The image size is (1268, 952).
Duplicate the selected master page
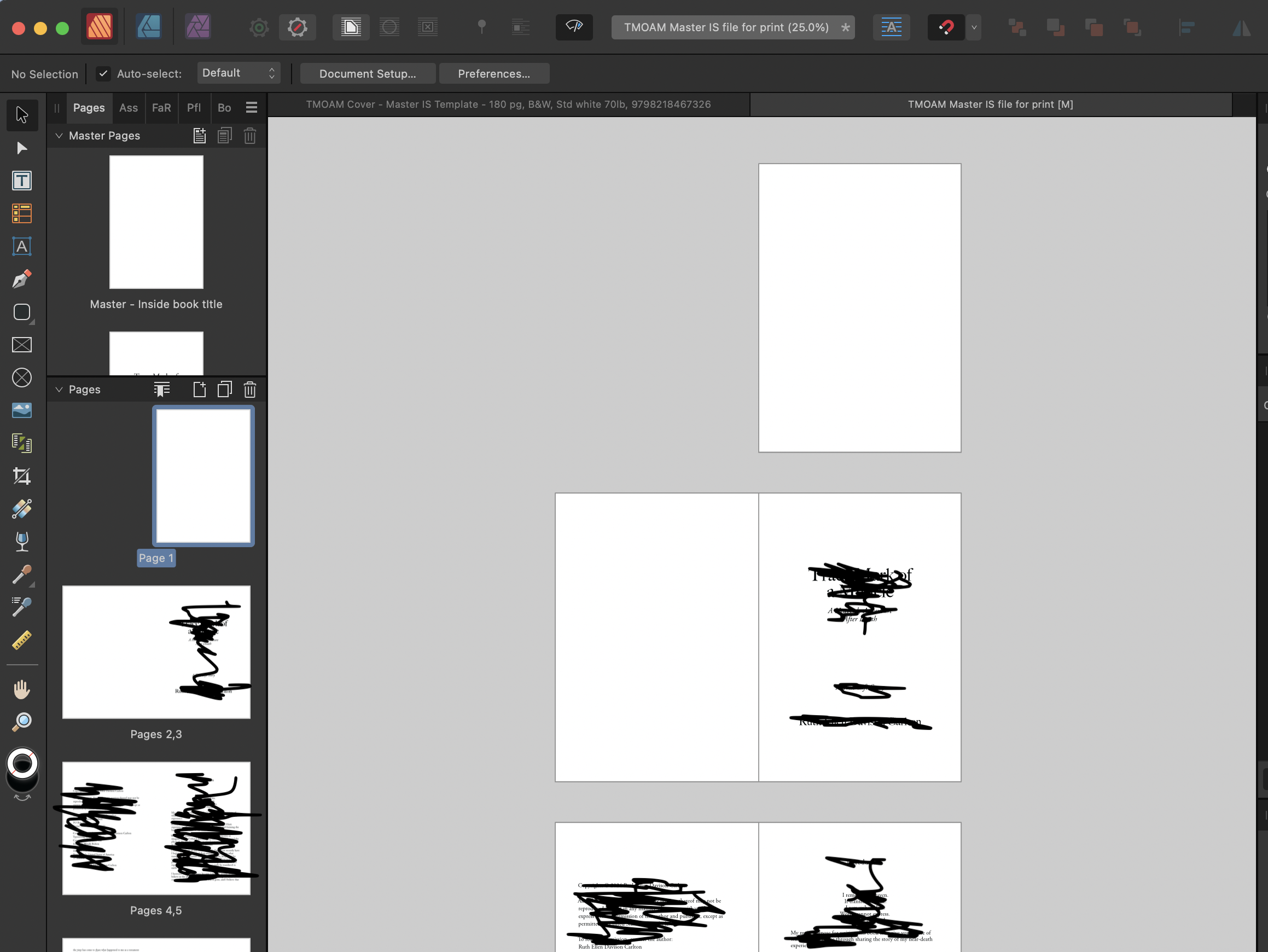[225, 136]
